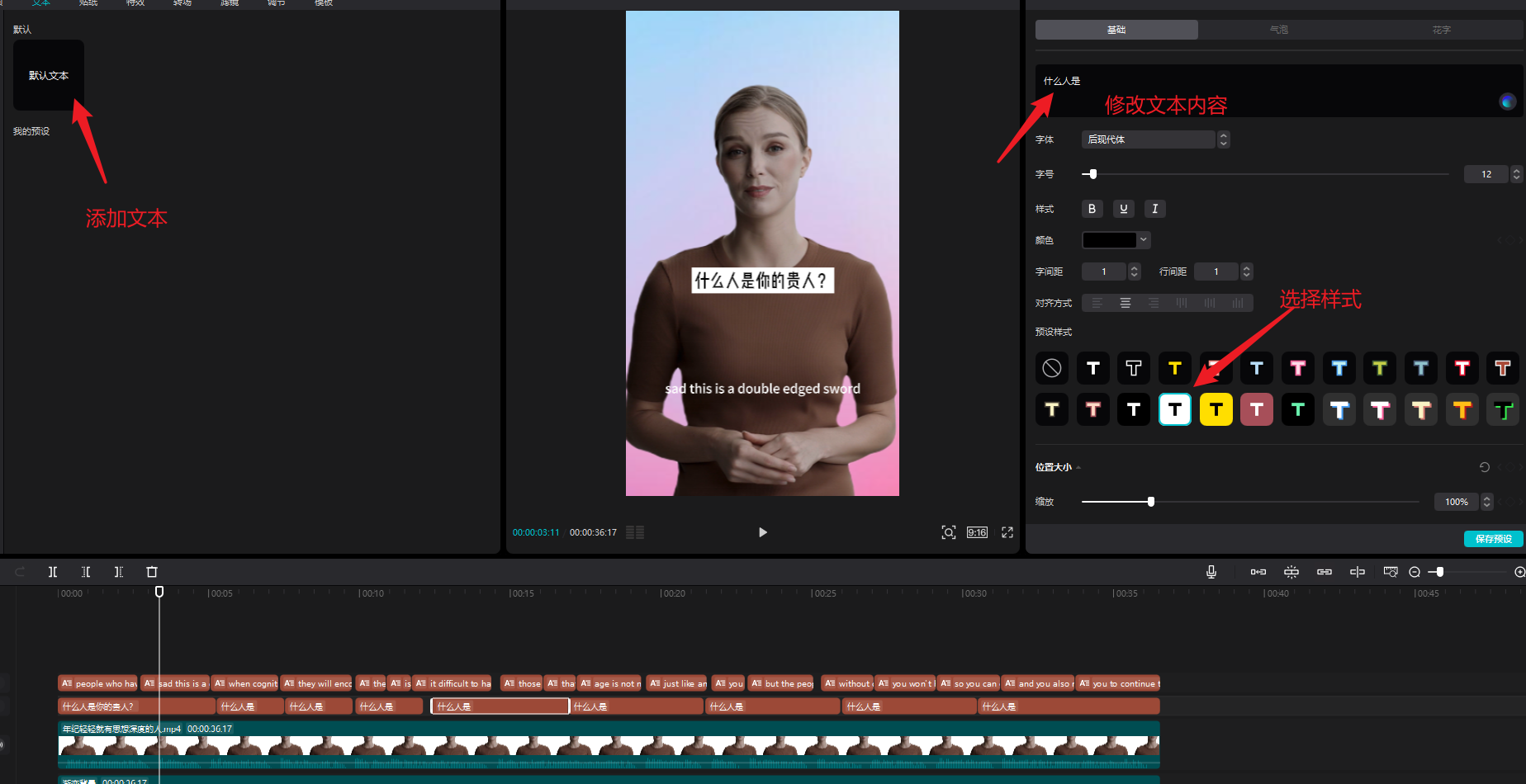The image size is (1526, 784).
Task: Click the 缩放 scale slider handle
Action: 1151,502
